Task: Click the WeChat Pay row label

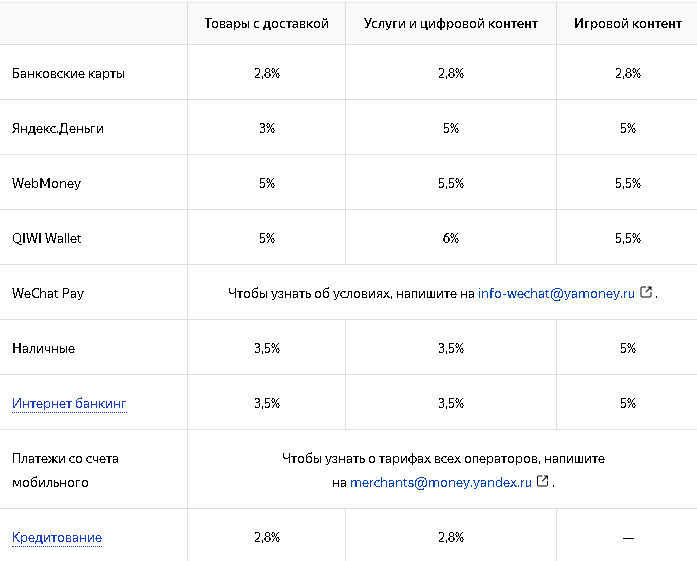Action: (x=48, y=293)
